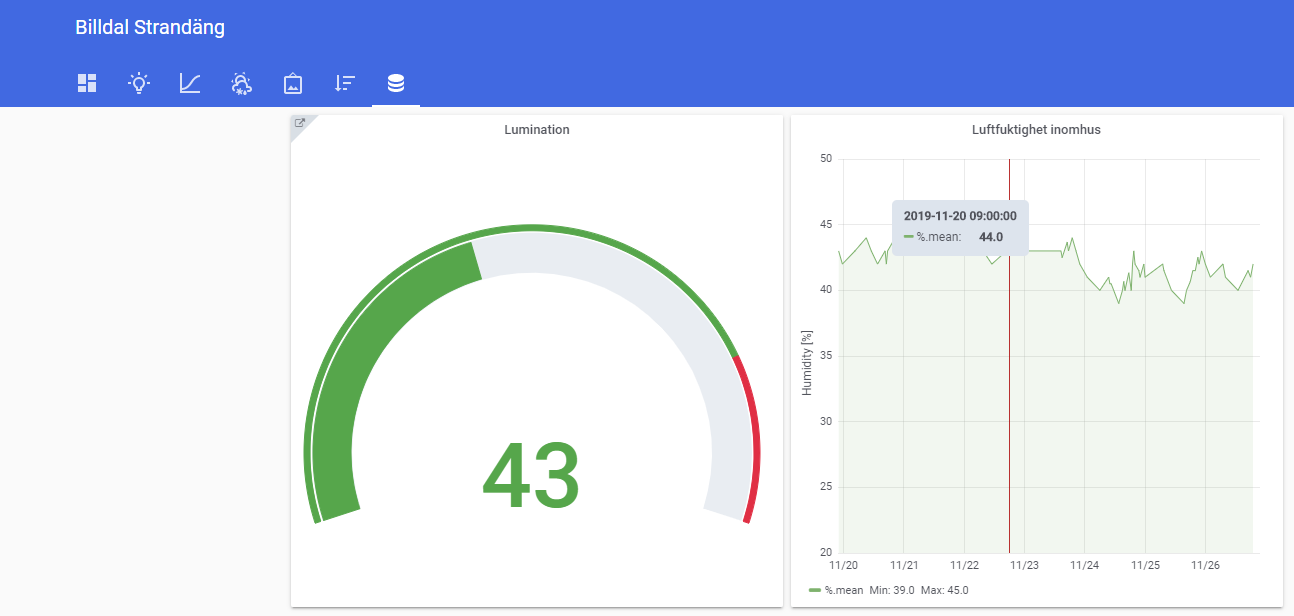Click the tooltip value 44.0
Viewport: 1294px width, 616px height.
pyautogui.click(x=991, y=237)
